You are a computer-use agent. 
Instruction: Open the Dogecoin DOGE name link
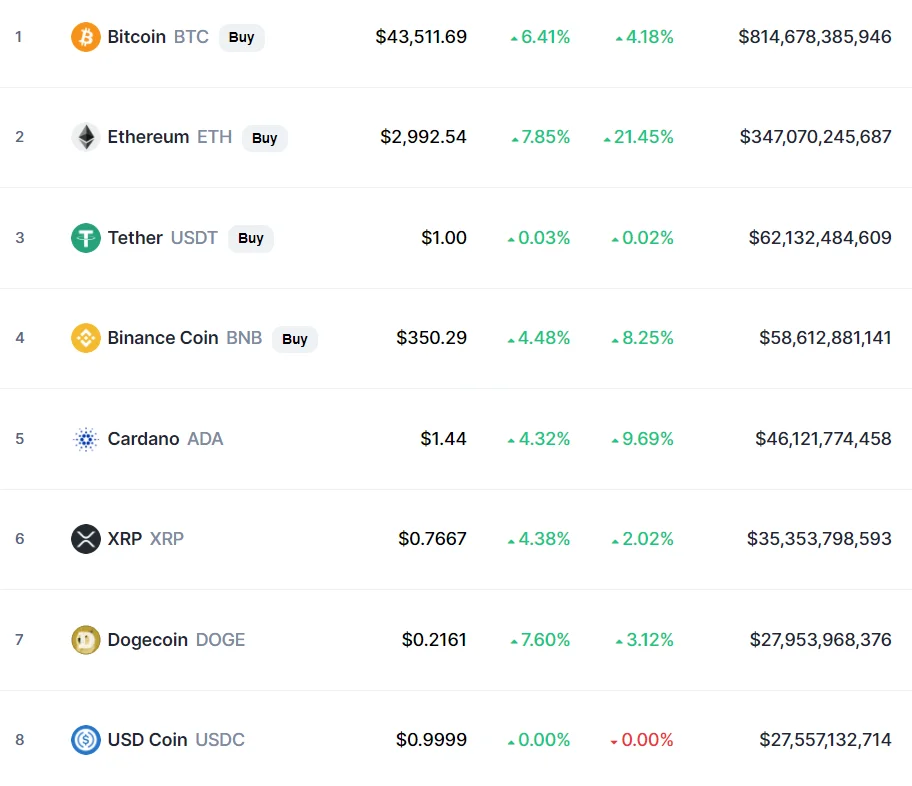point(176,640)
